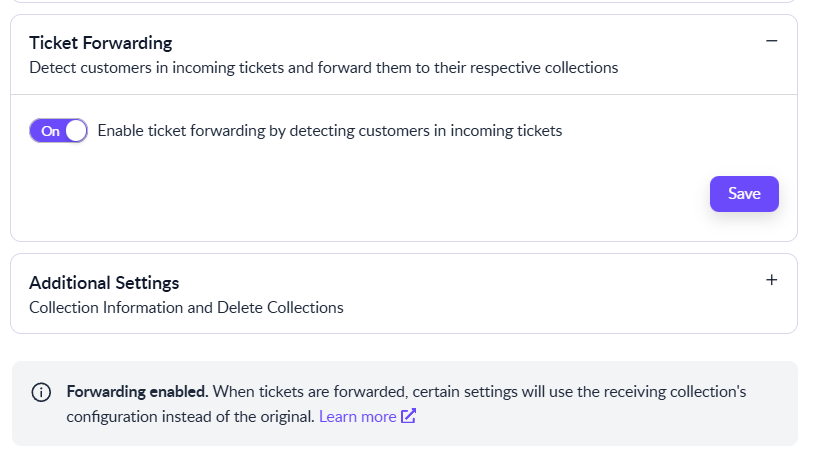Click the "Detect customers in incoming tickets" description
Viewport: 831px width, 466px height.
point(323,68)
